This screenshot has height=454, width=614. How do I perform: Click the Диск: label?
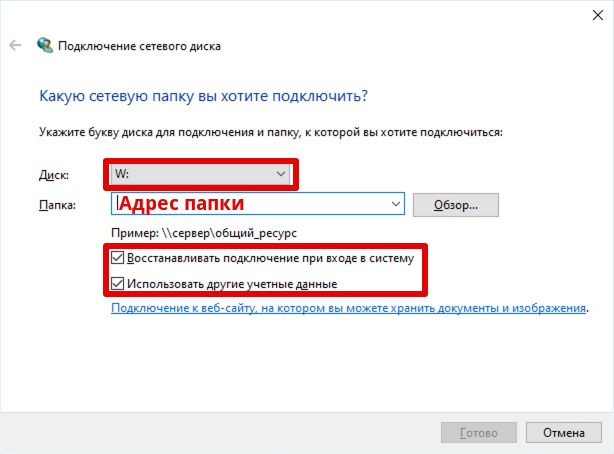[53, 175]
